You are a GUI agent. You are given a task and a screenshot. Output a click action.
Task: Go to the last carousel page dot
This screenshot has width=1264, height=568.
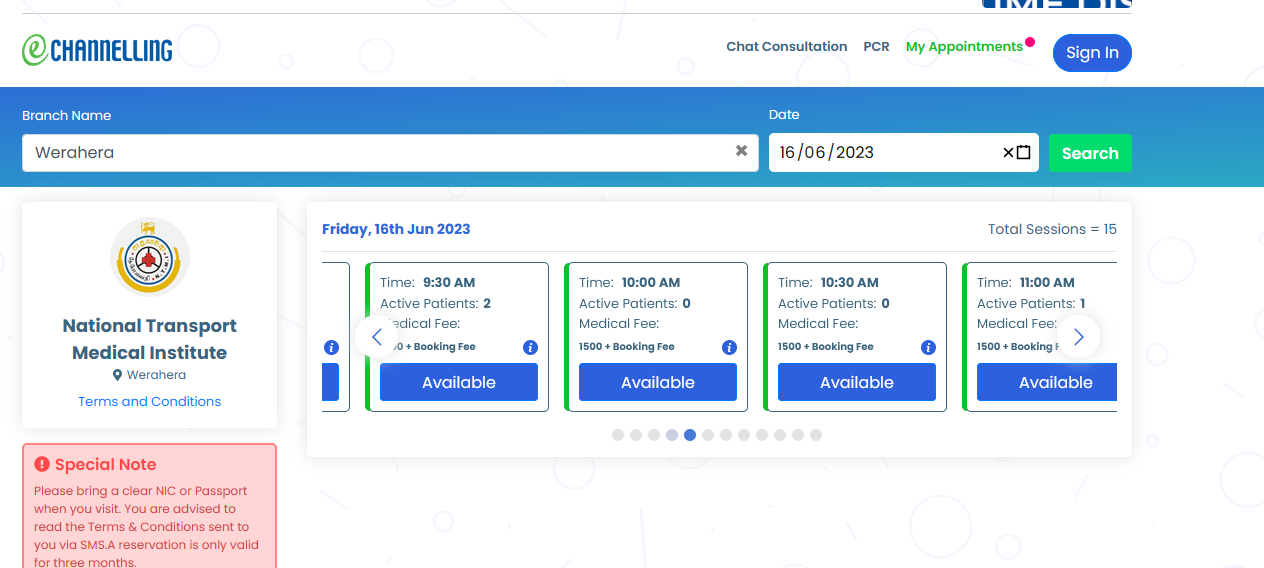click(816, 435)
